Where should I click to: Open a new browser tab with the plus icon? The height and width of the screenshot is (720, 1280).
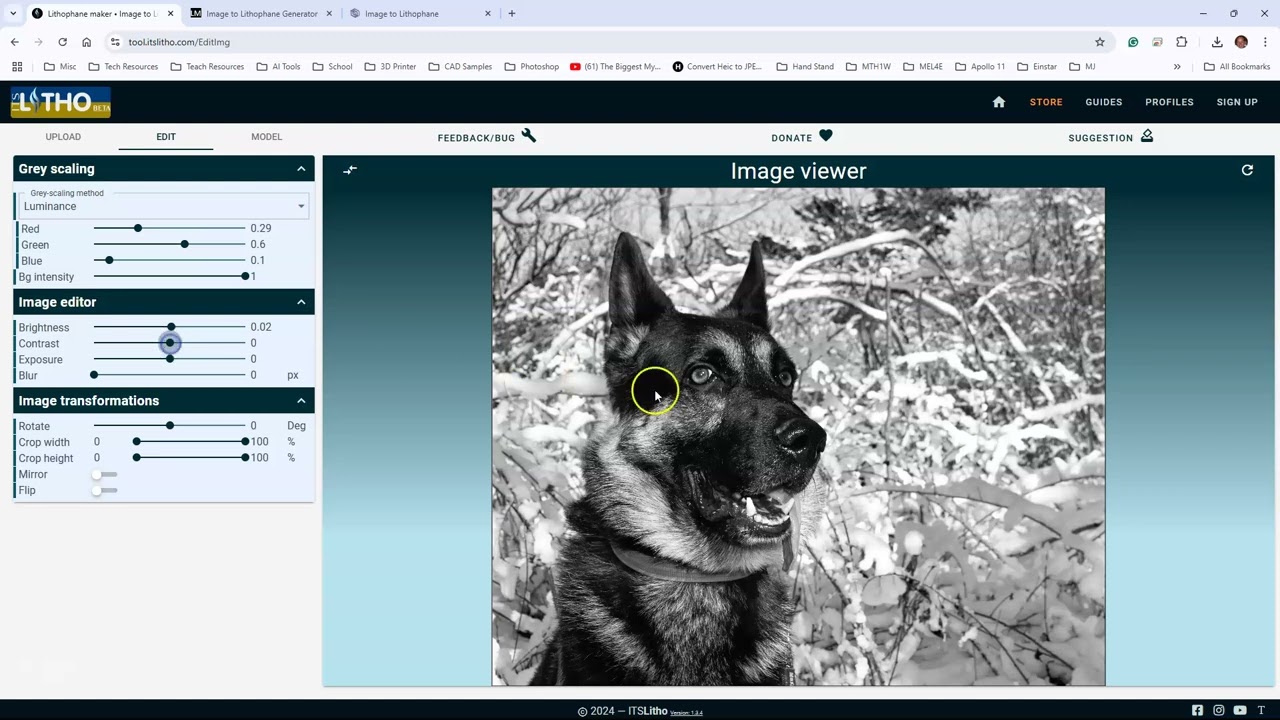512,14
